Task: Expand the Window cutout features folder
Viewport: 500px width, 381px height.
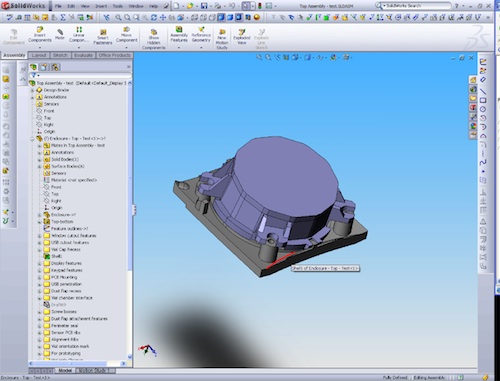Action: coord(39,236)
